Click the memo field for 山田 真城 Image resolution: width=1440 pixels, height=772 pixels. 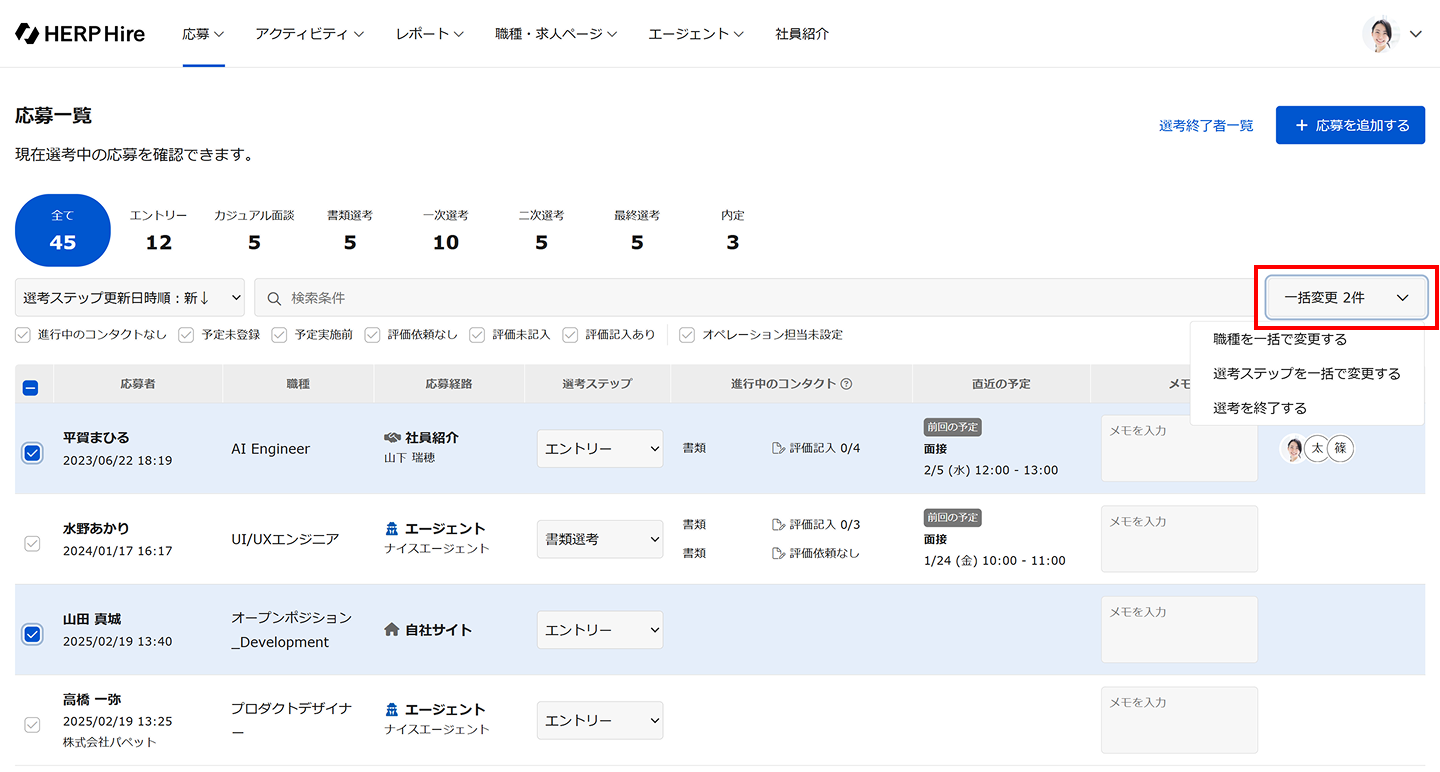coord(1179,629)
